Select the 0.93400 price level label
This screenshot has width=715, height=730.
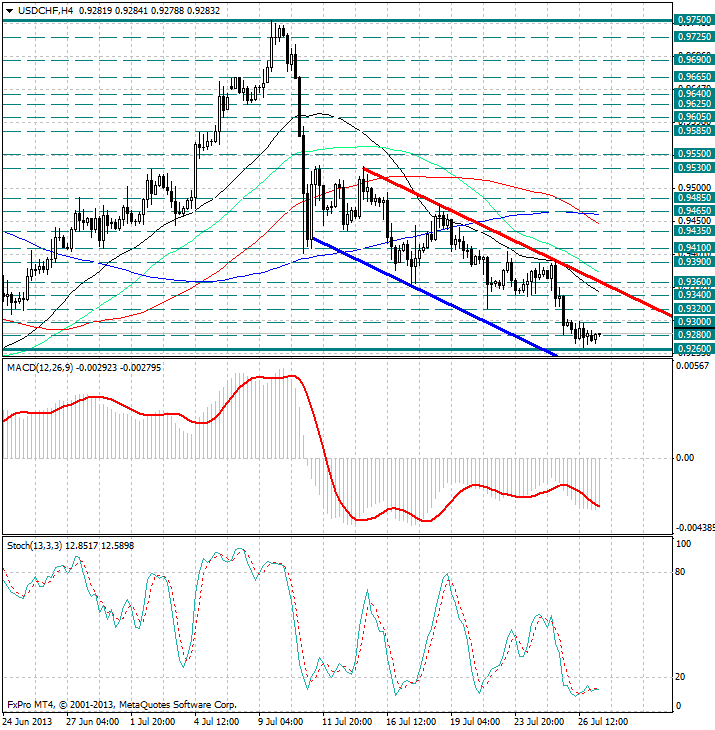[x=694, y=295]
